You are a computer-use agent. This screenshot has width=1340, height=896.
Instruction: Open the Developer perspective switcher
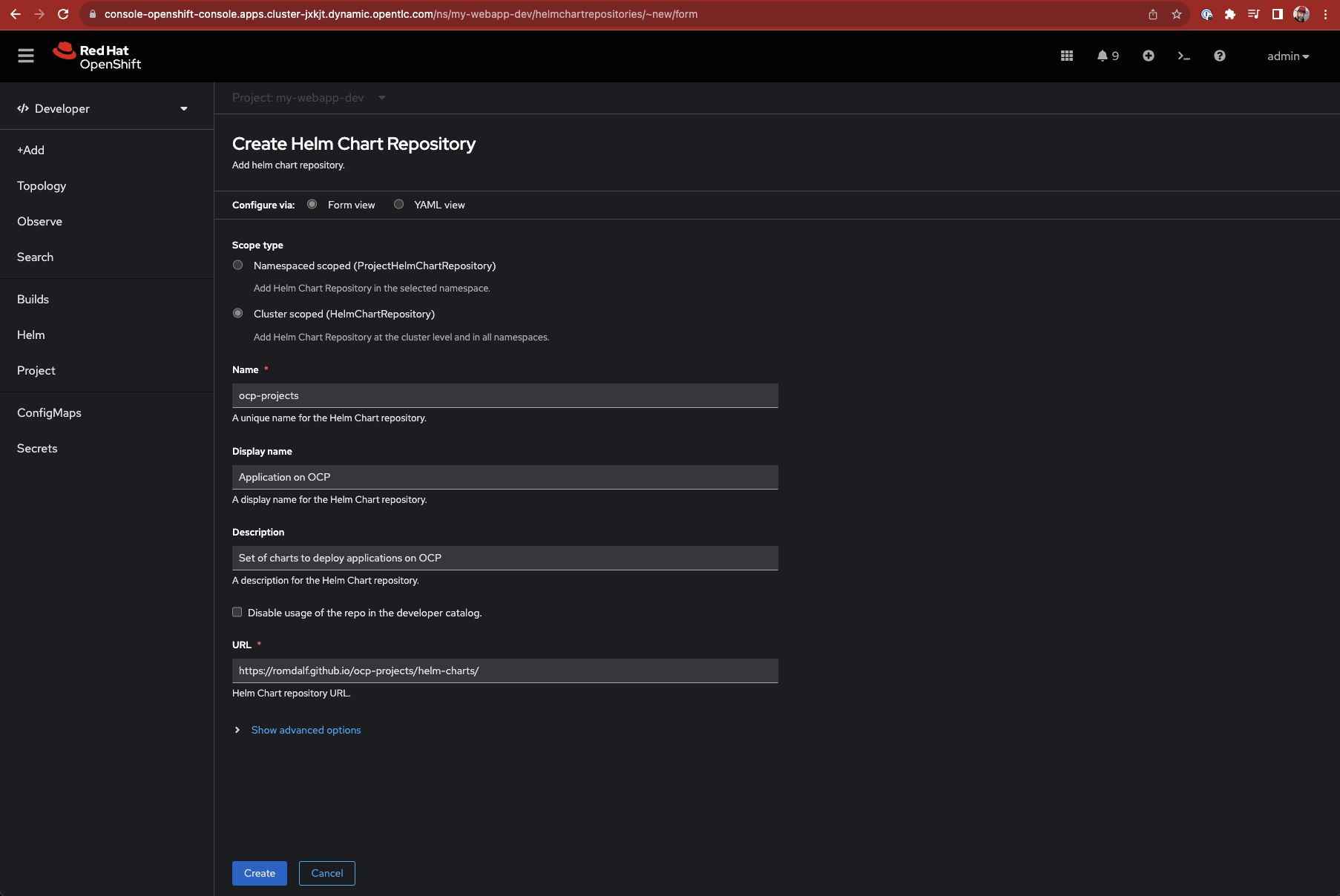(102, 109)
